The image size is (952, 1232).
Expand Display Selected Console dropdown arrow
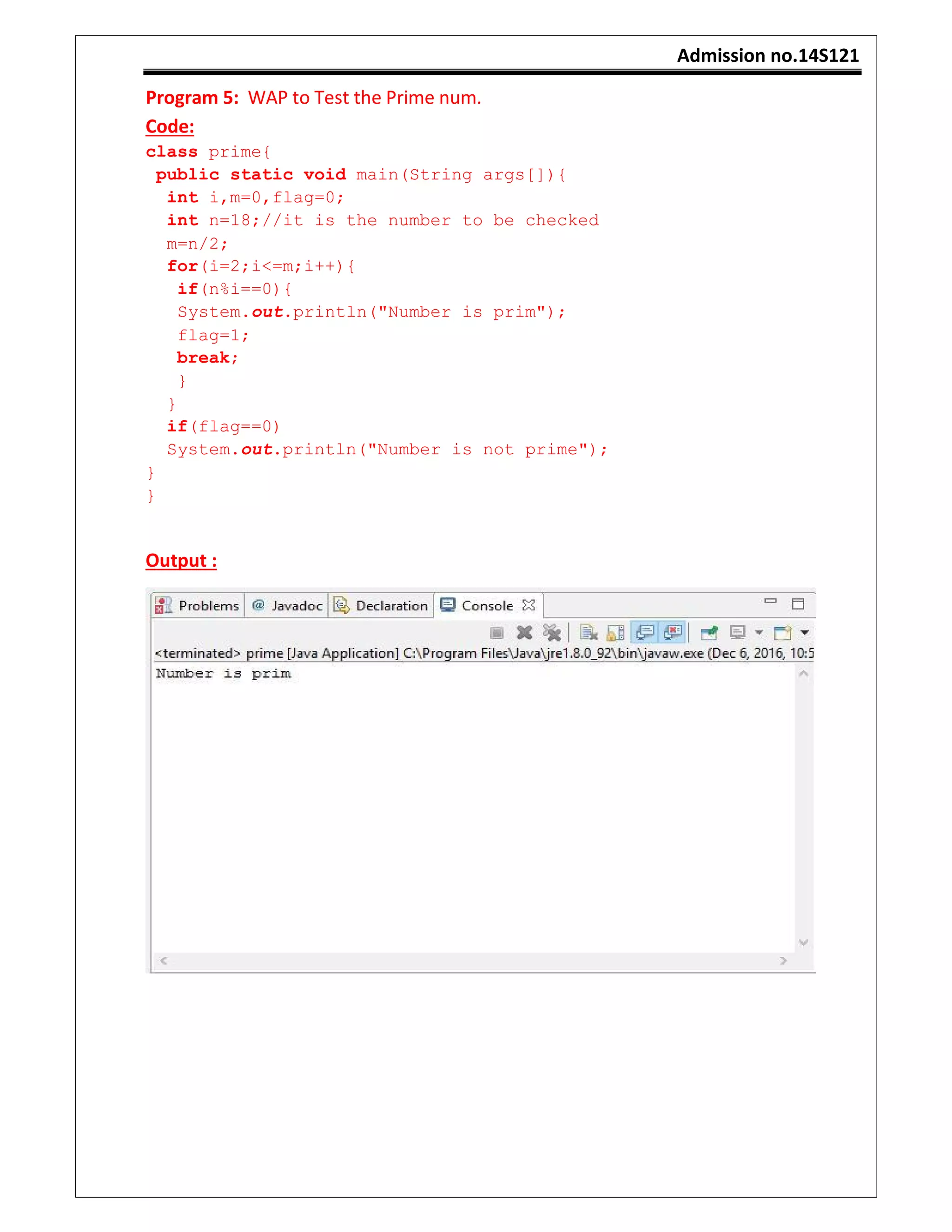(x=759, y=633)
